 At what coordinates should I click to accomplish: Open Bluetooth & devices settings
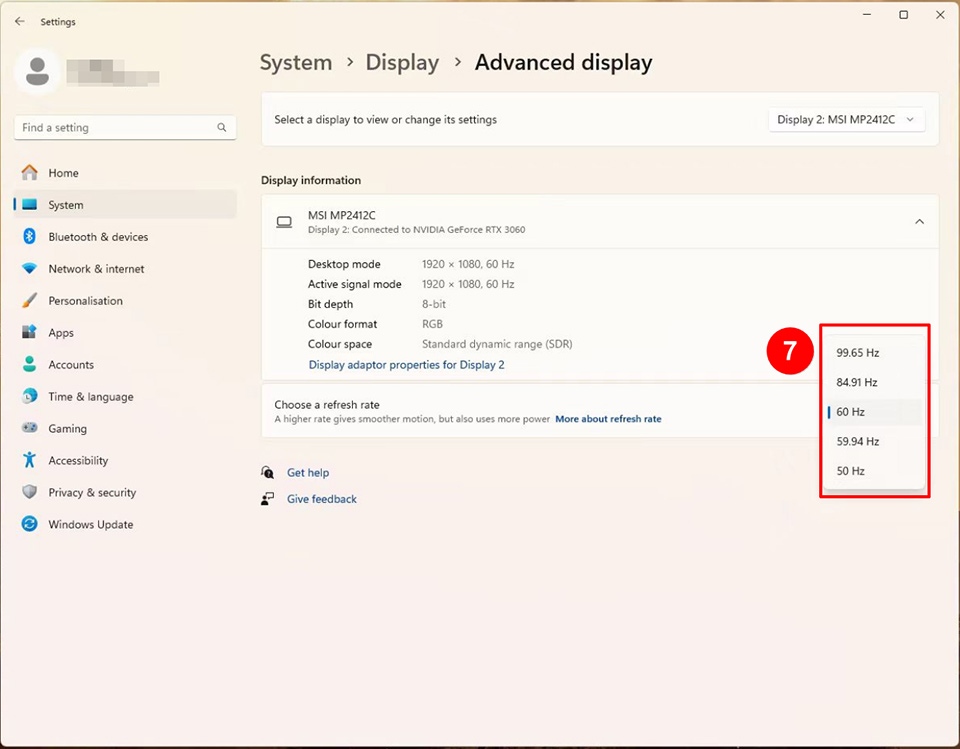pos(125,236)
